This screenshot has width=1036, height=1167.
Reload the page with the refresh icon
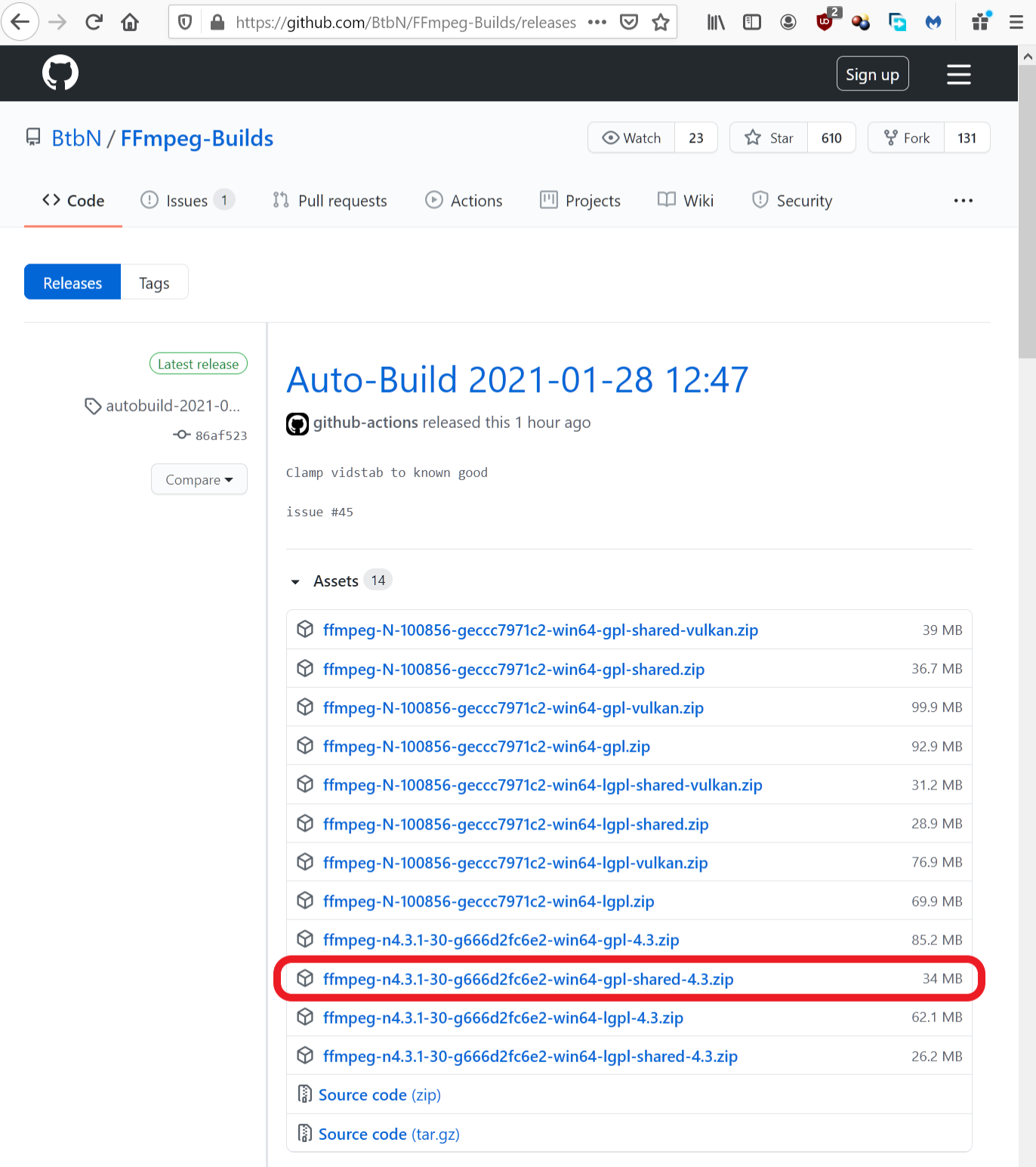tap(94, 22)
